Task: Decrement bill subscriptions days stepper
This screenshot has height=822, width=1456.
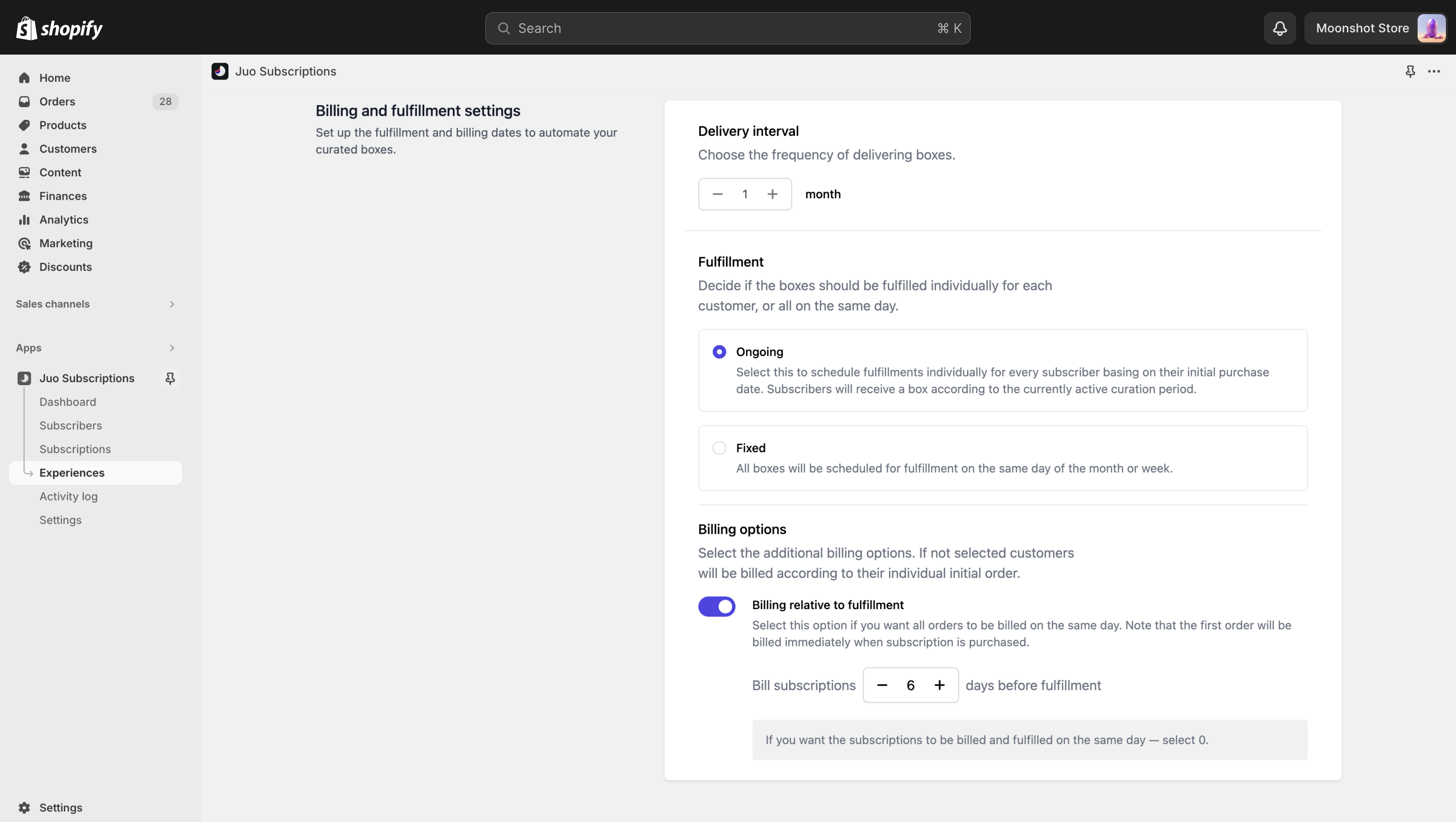Action: [882, 685]
